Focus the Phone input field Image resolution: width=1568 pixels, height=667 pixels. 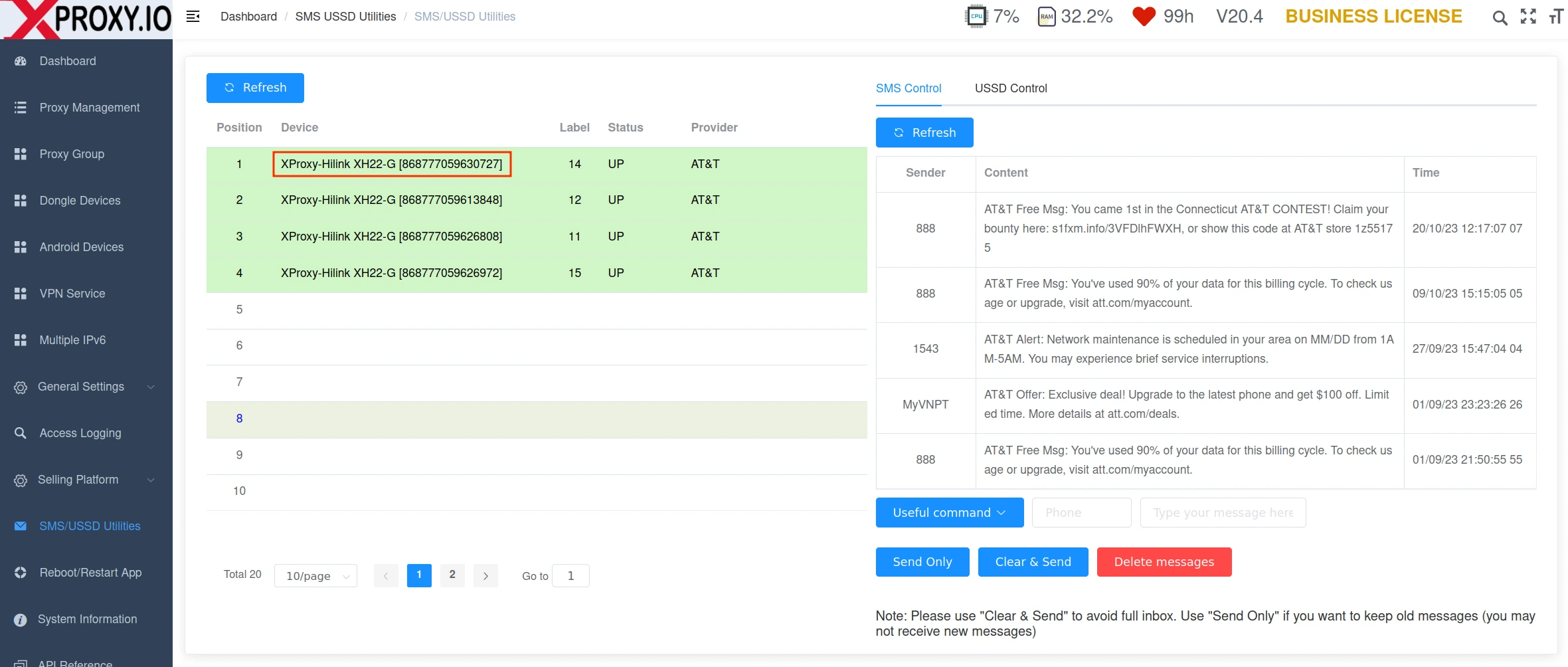click(1082, 513)
